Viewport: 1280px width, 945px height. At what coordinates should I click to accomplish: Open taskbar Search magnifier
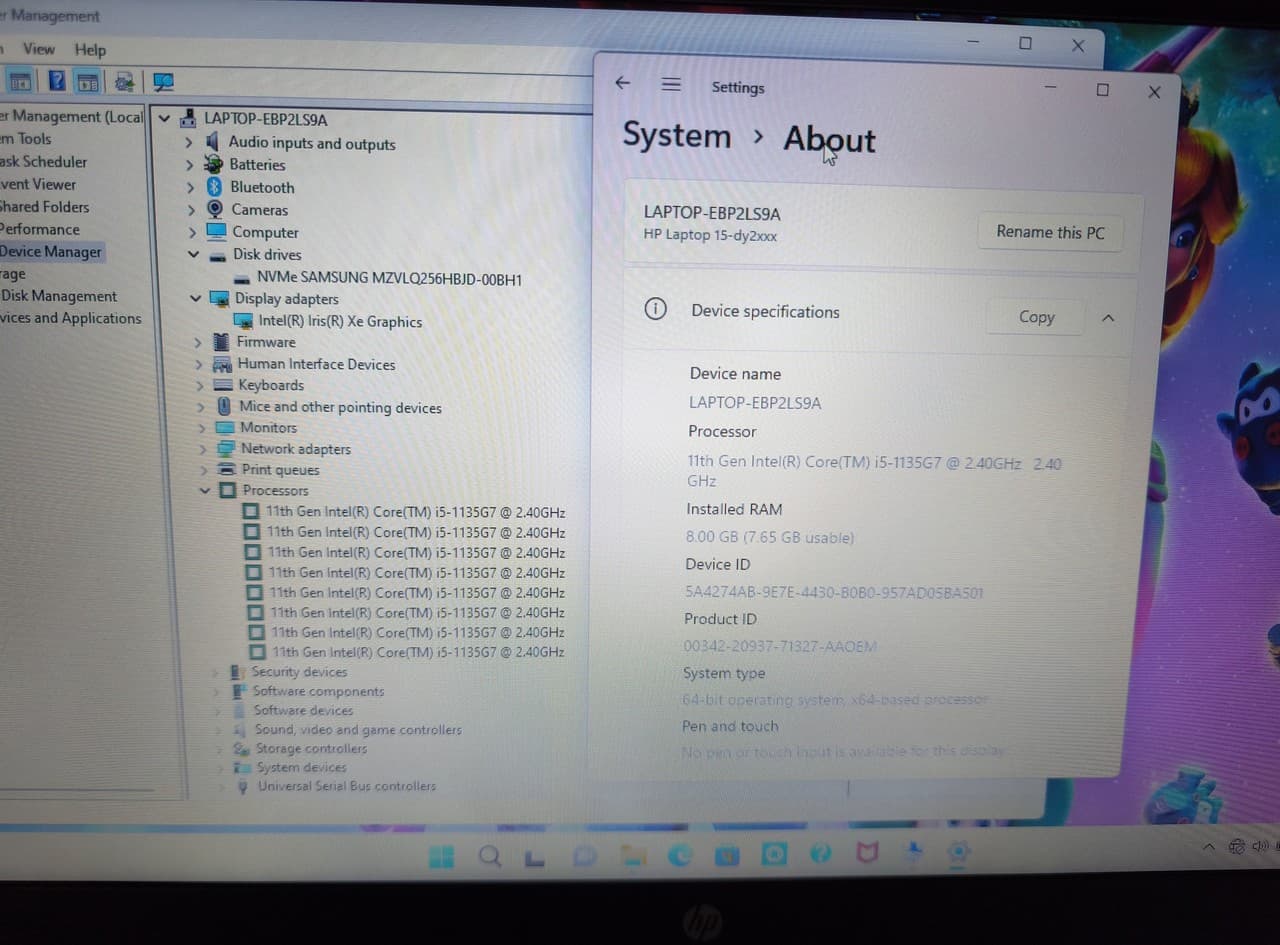[489, 857]
